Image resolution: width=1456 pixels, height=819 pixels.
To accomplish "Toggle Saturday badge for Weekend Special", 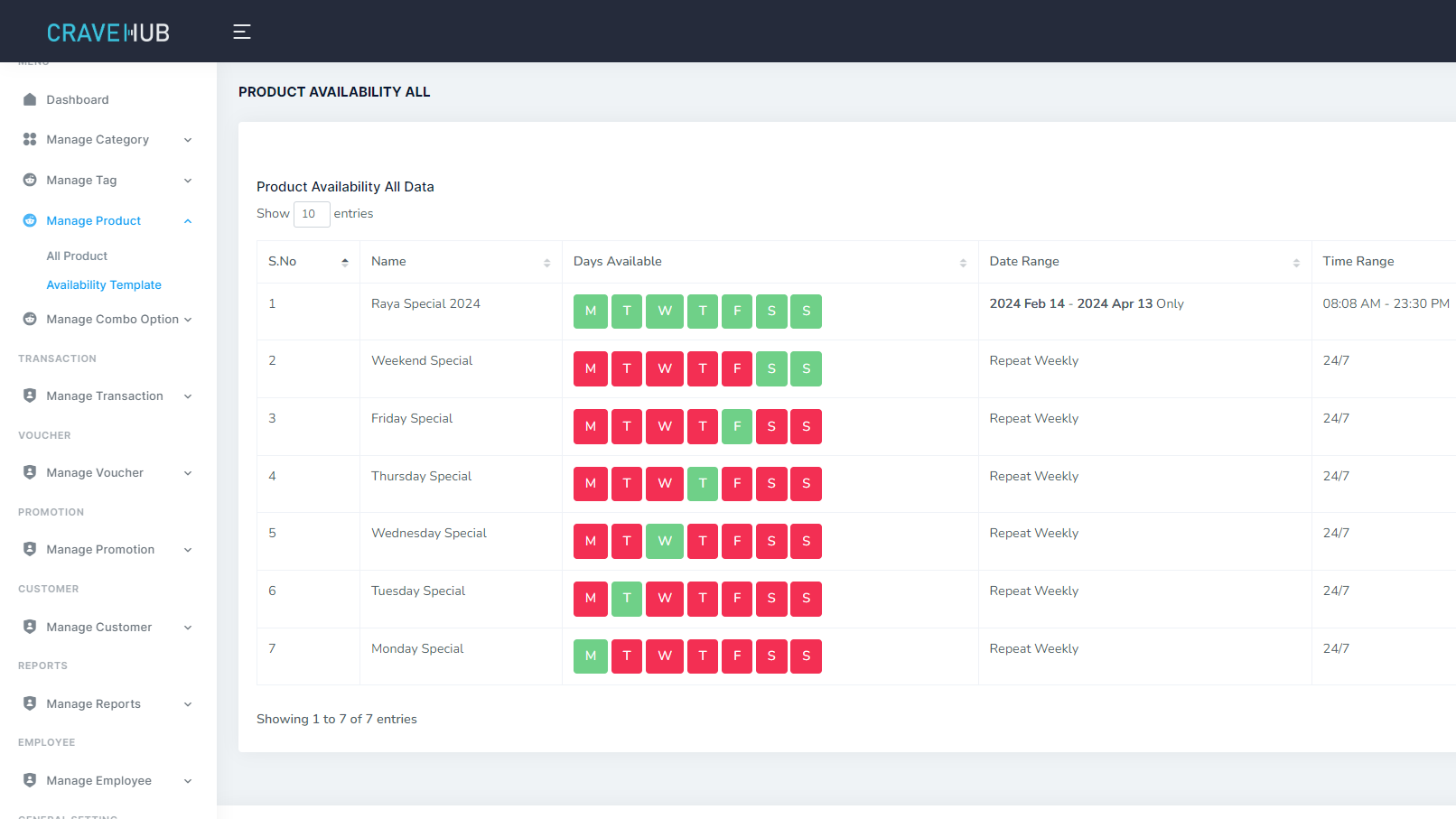I will point(771,368).
